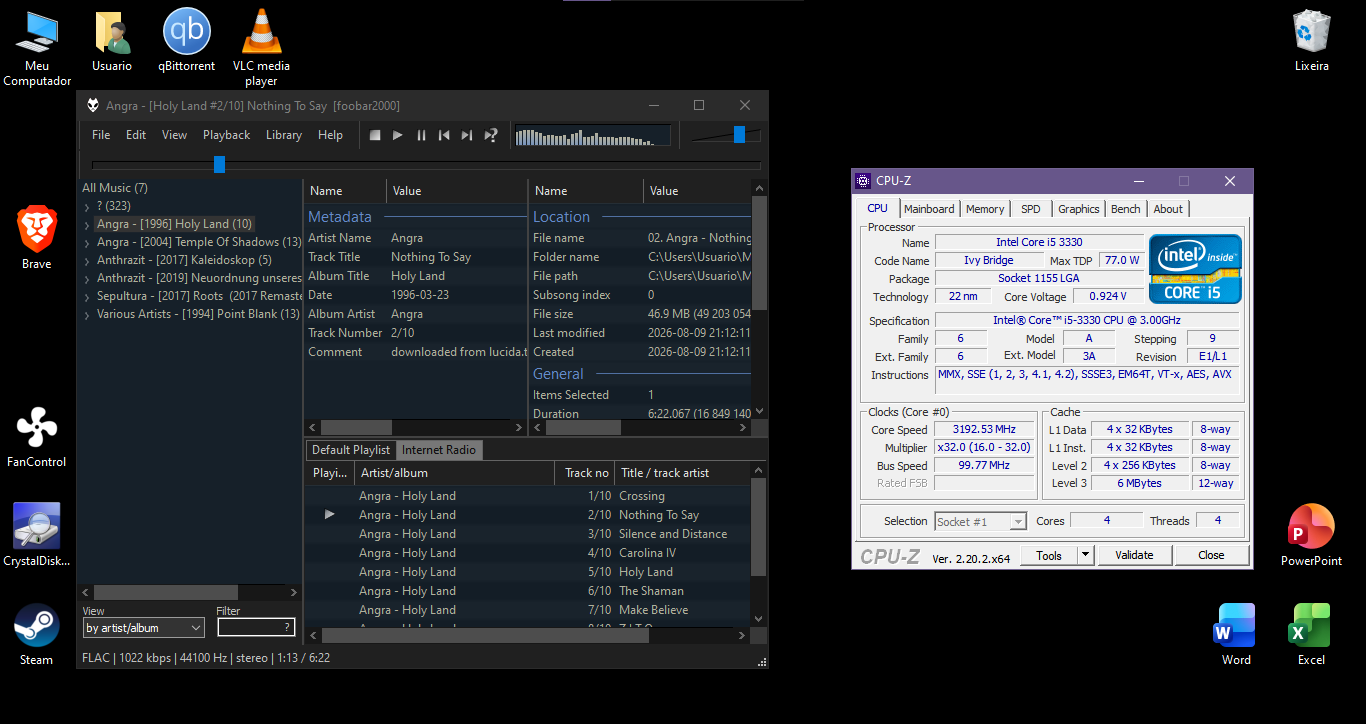
Task: Switch to the Mainboard tab in CPU-Z
Action: point(929,209)
